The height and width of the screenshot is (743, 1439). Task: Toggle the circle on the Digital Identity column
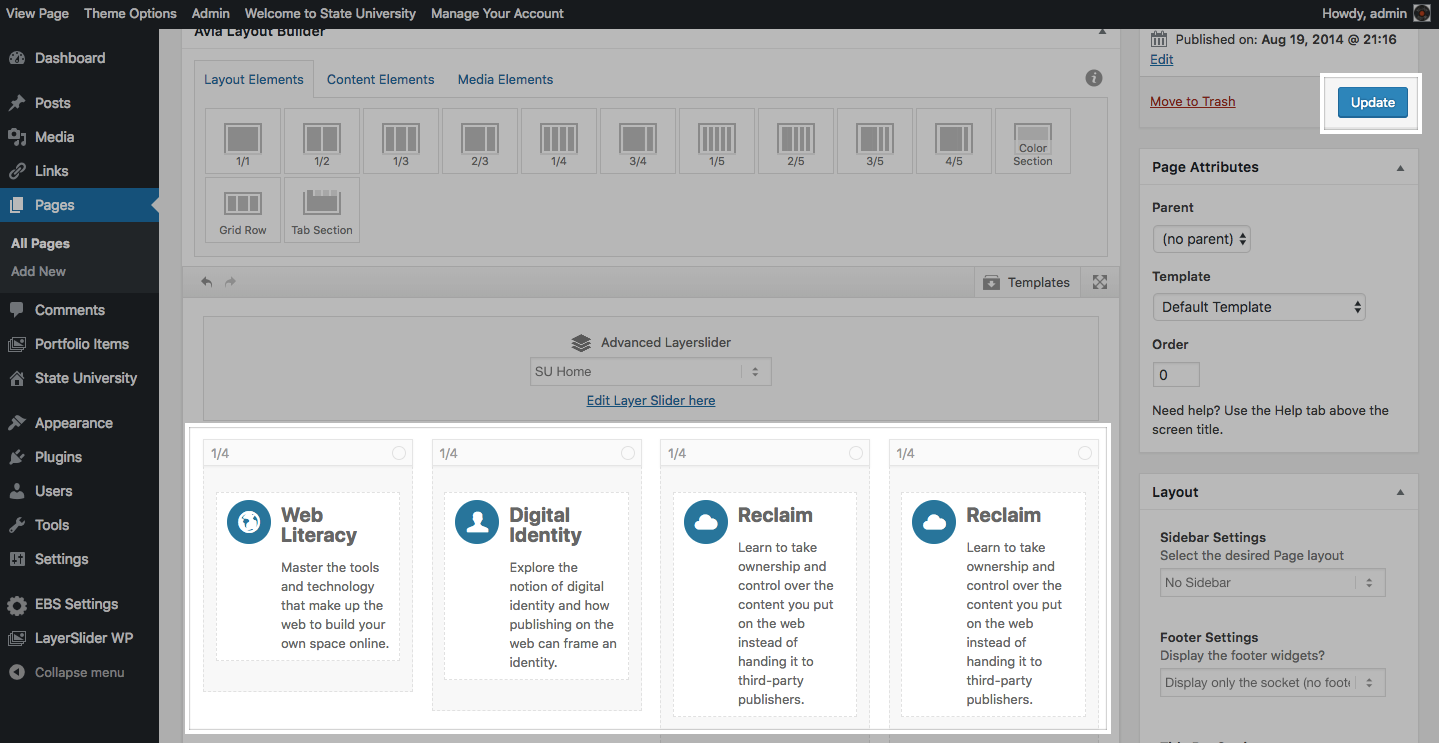[628, 453]
